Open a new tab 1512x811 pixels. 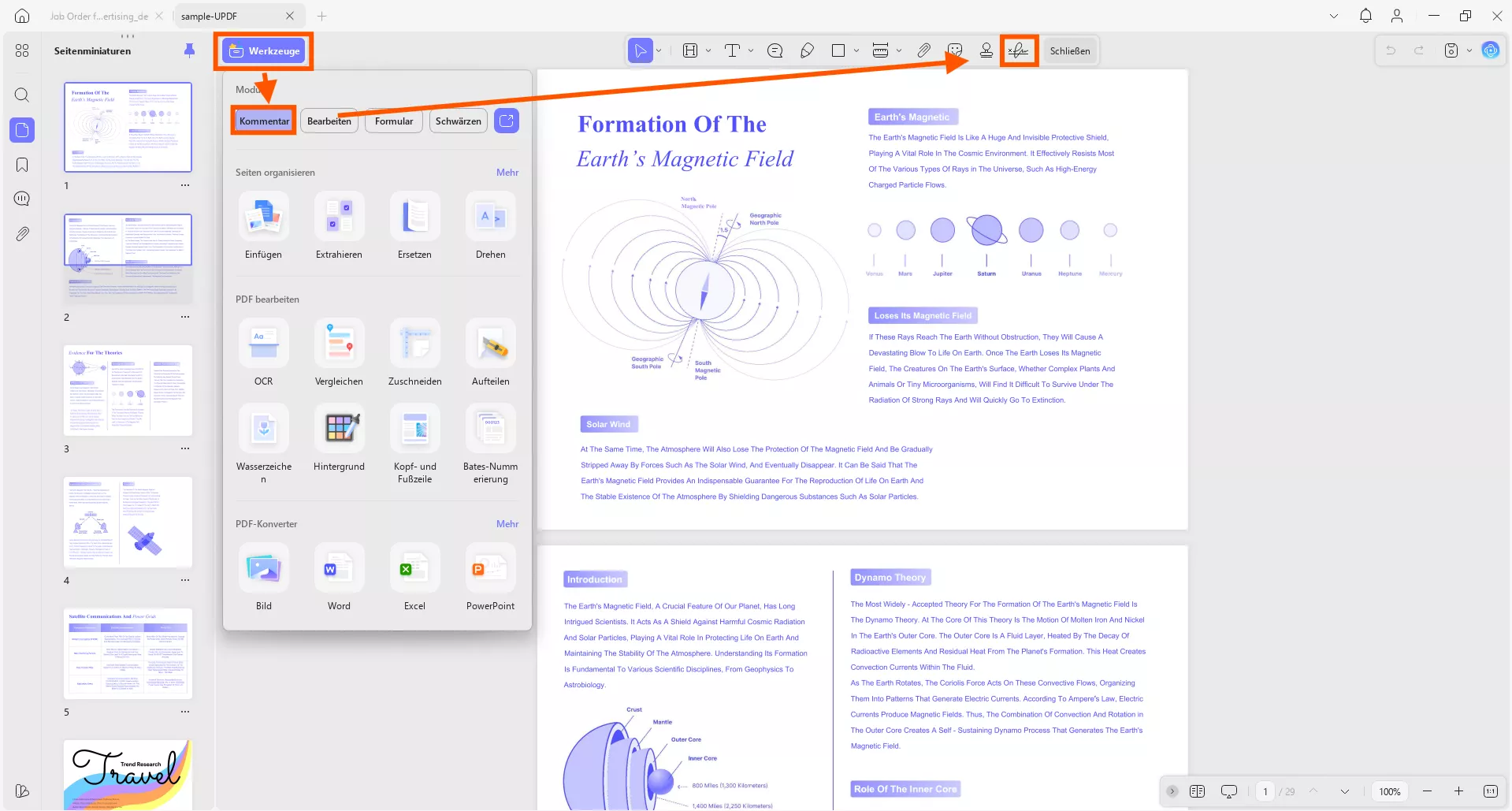click(x=321, y=16)
